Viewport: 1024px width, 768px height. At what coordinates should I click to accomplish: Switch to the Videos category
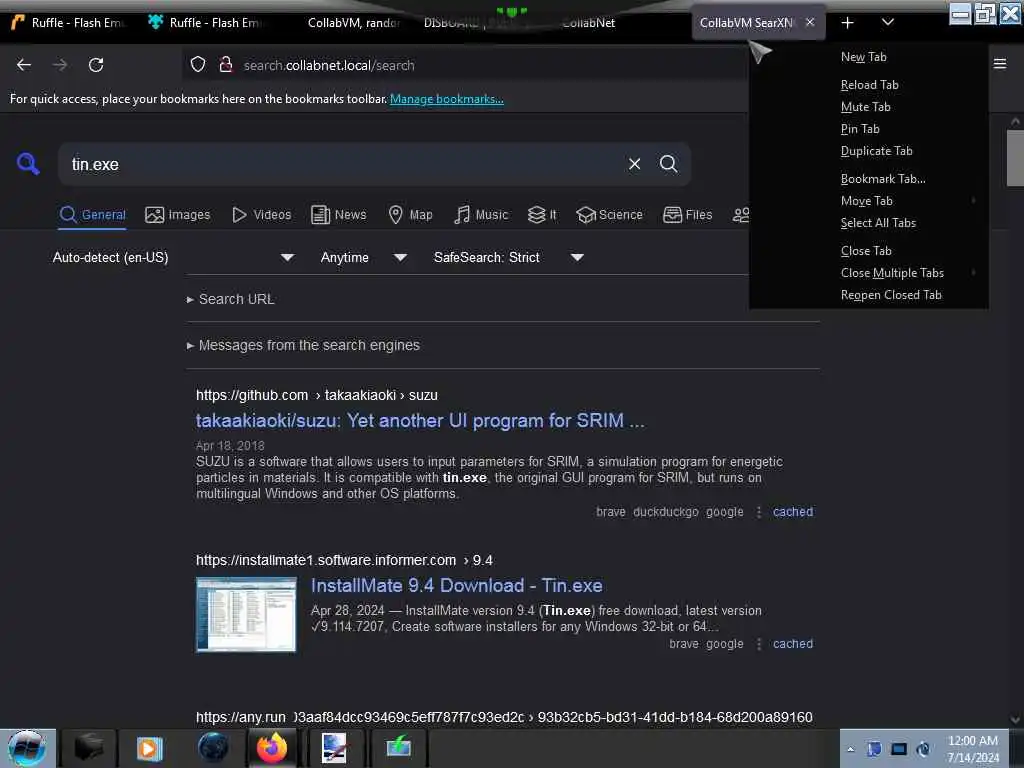[x=261, y=215]
